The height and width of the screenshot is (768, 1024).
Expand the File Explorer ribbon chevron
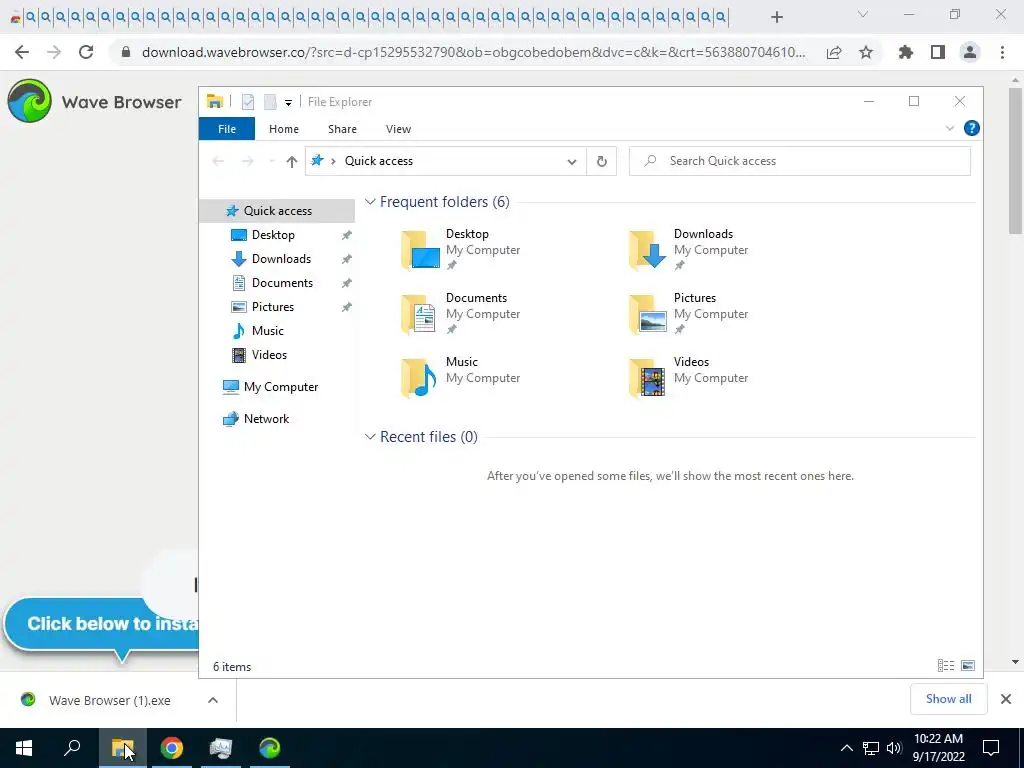(x=950, y=129)
